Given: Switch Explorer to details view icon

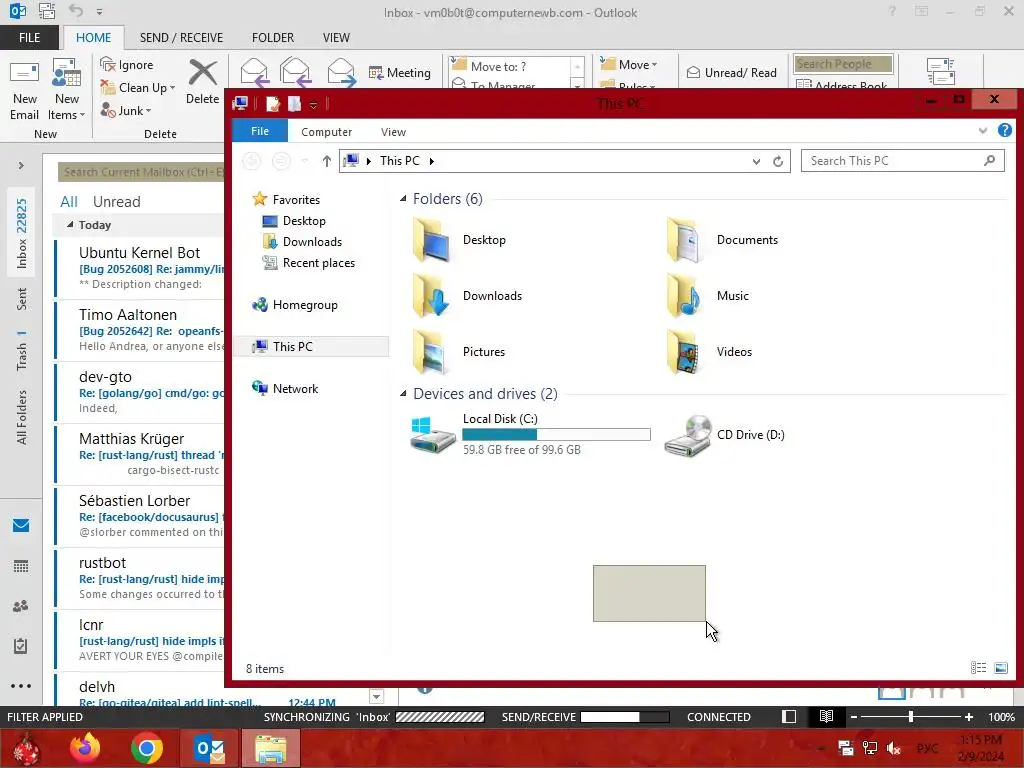Looking at the screenshot, I should click(978, 667).
